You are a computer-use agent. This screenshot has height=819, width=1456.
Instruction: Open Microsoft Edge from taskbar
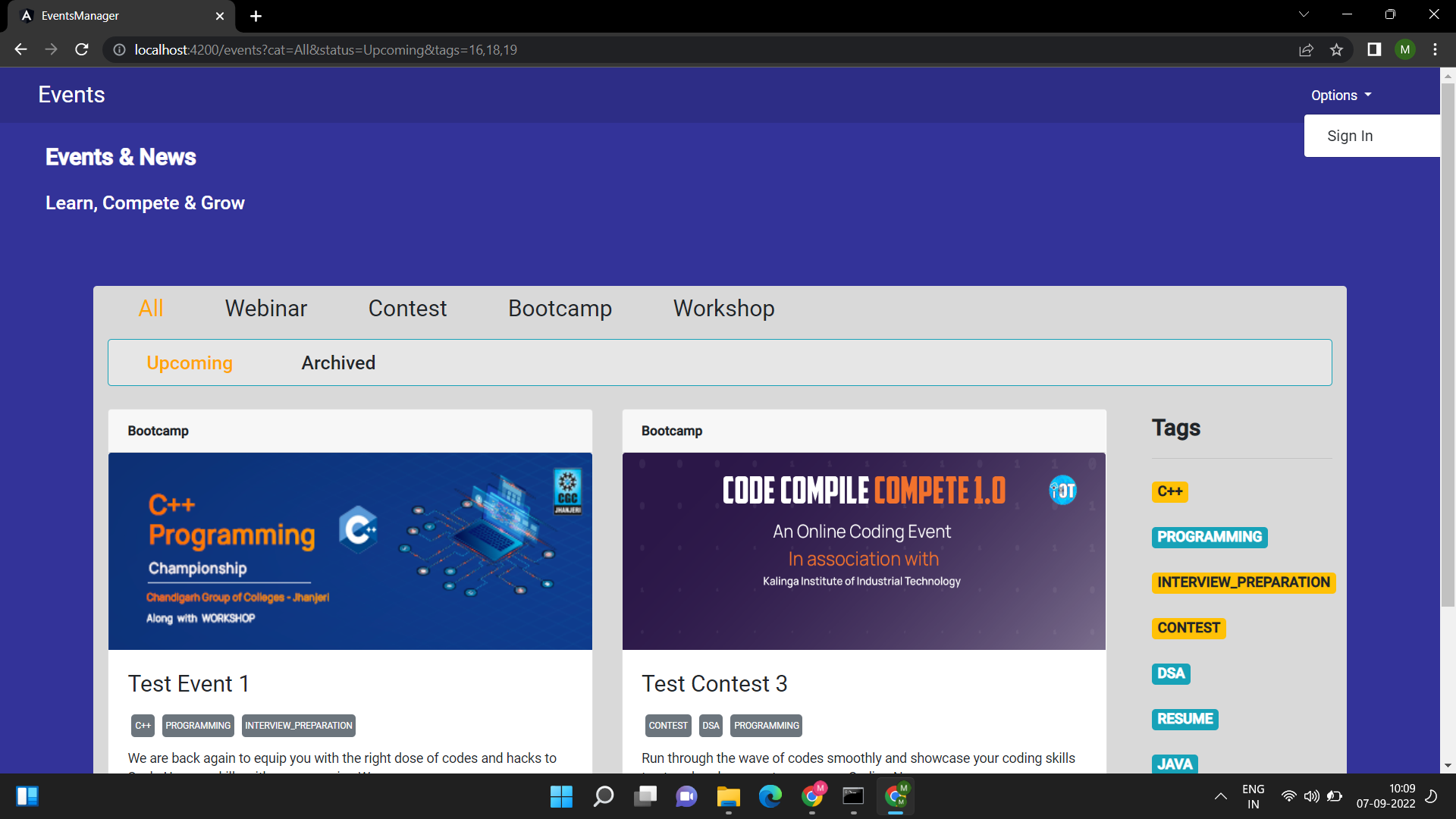770,796
